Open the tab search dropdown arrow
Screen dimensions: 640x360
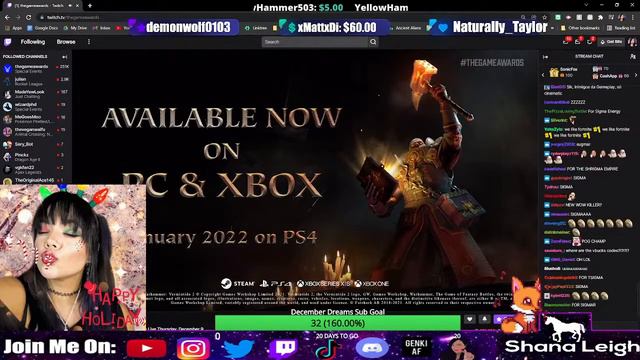[587, 4]
